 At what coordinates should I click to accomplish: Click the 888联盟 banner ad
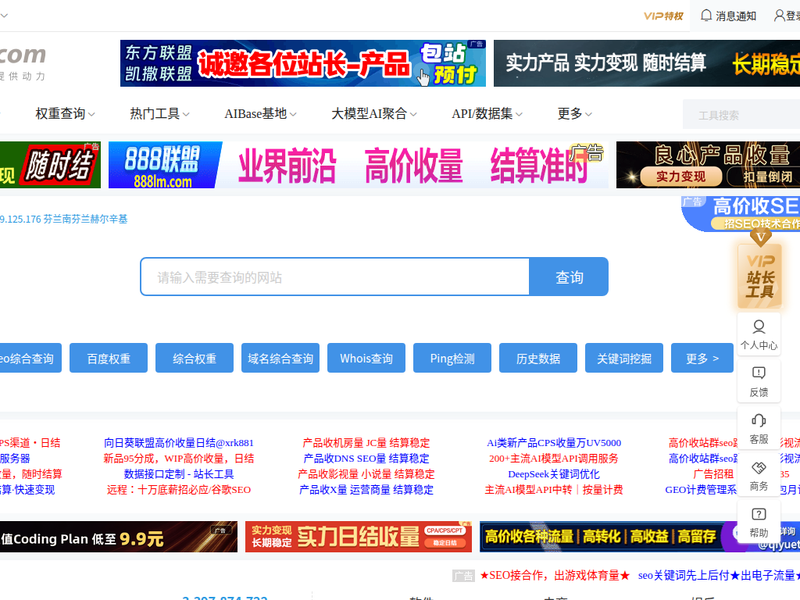pyautogui.click(x=358, y=165)
